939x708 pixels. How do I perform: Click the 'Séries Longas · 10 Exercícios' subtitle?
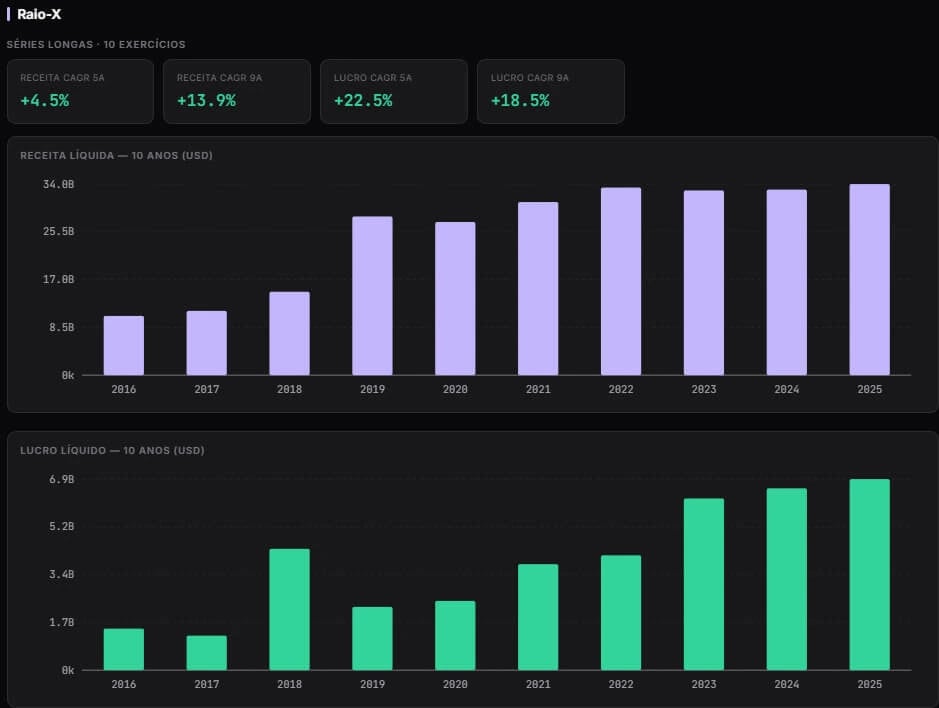click(x=96, y=44)
